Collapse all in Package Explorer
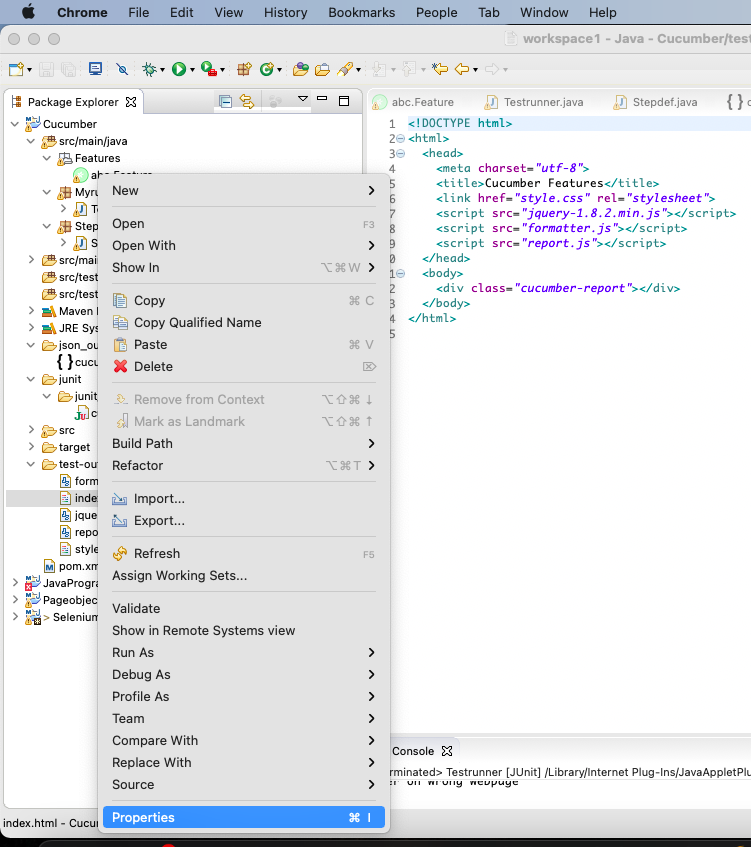Image resolution: width=751 pixels, height=847 pixels. coord(225,102)
